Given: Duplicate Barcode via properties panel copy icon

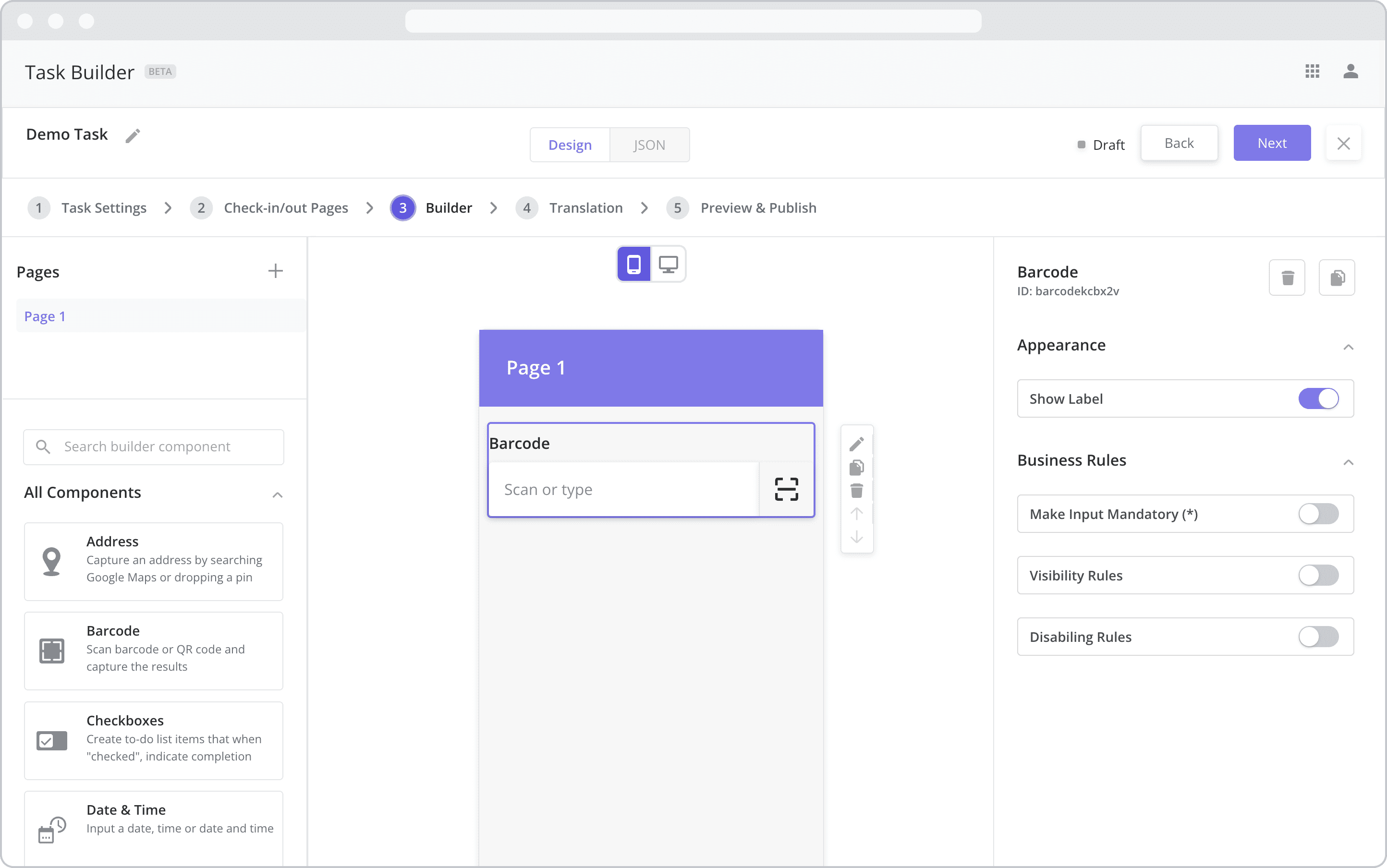Looking at the screenshot, I should click(x=1337, y=278).
